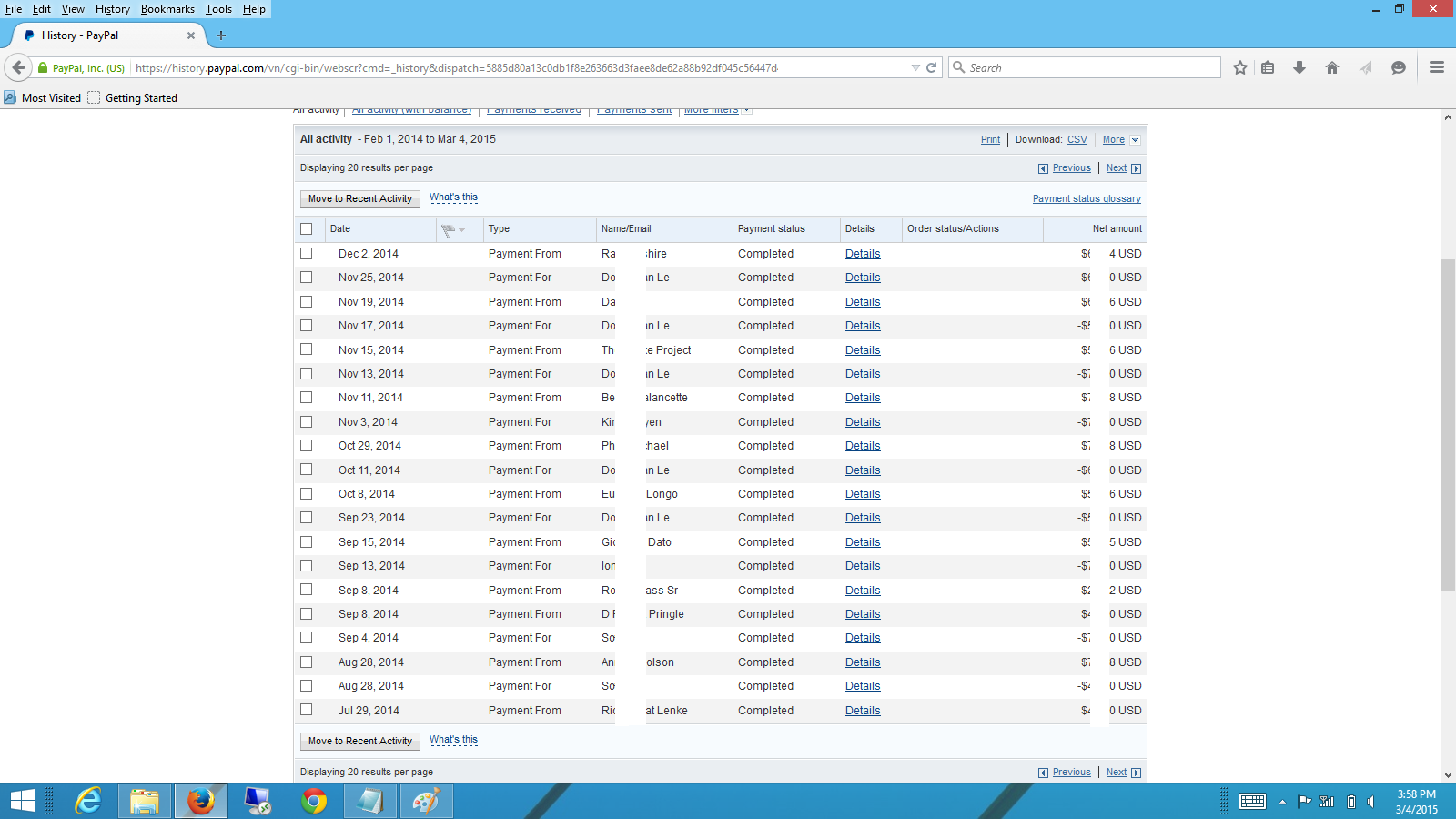This screenshot has height=819, width=1456.
Task: Tick the checkbox for Dec 2, 2014 row
Action: point(307,254)
